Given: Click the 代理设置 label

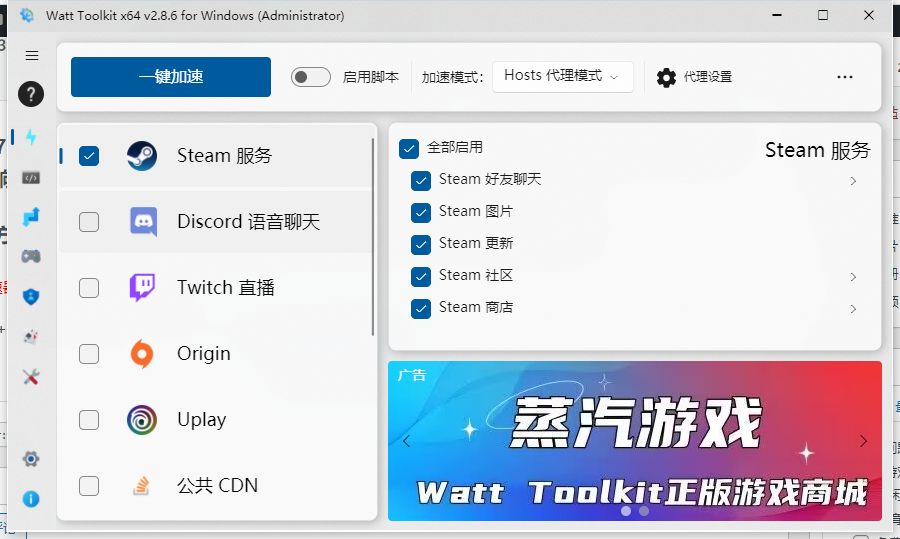Looking at the screenshot, I should (708, 77).
